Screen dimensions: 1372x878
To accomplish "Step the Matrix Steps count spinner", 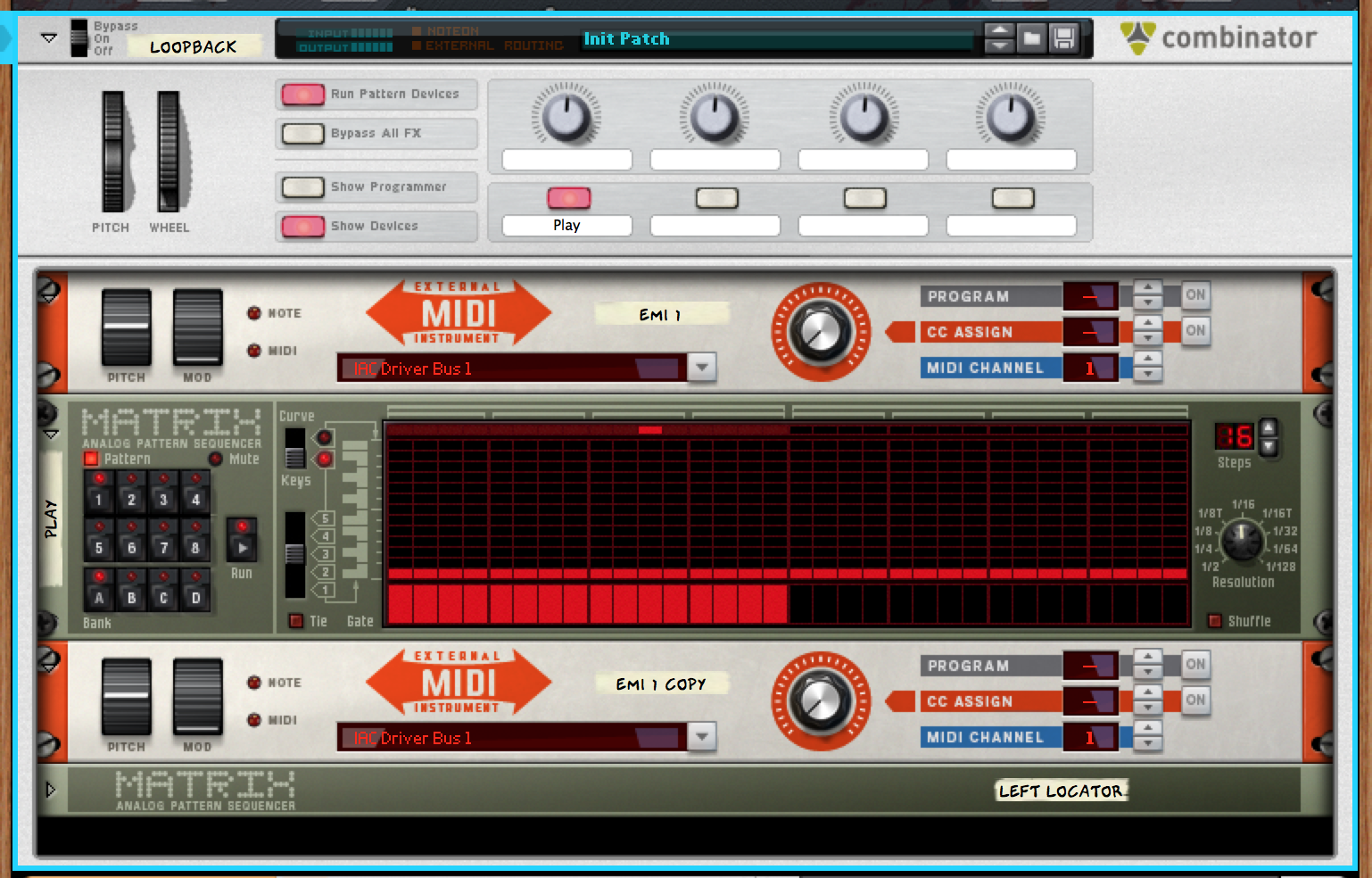I will (x=1269, y=436).
